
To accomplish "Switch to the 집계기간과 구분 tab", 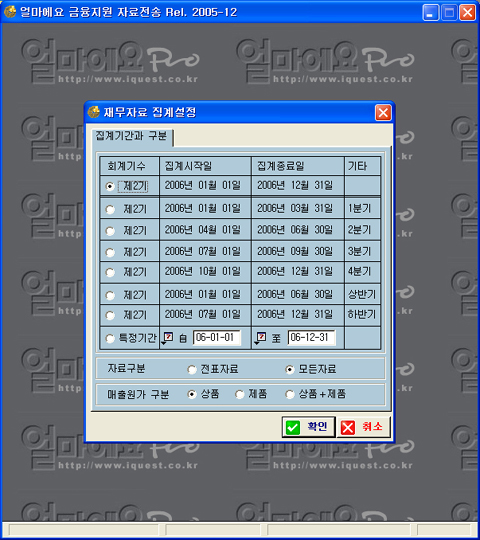I will [132, 136].
